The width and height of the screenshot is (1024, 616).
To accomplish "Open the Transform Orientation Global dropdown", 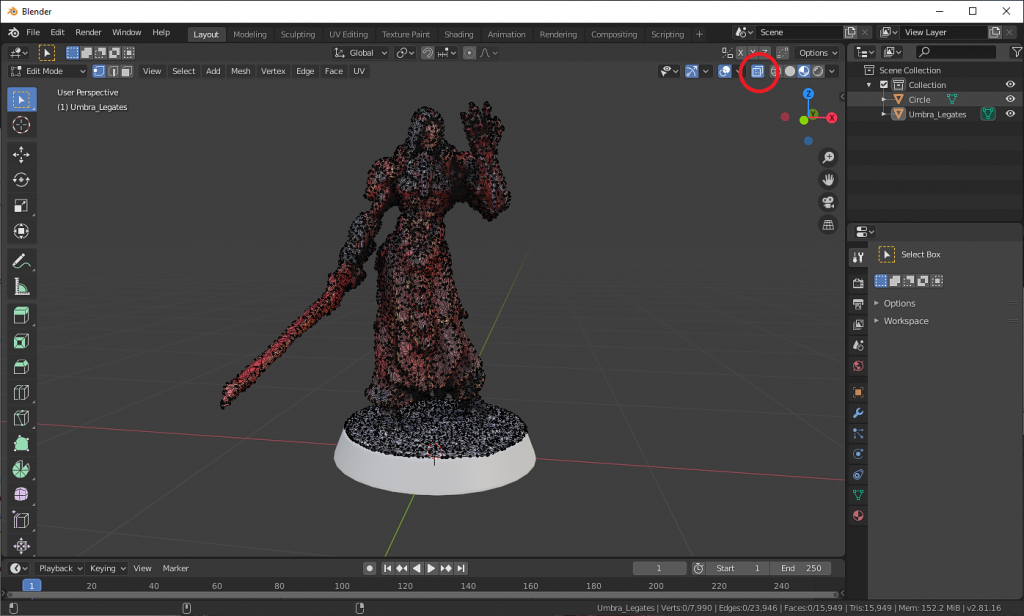I will 359,52.
